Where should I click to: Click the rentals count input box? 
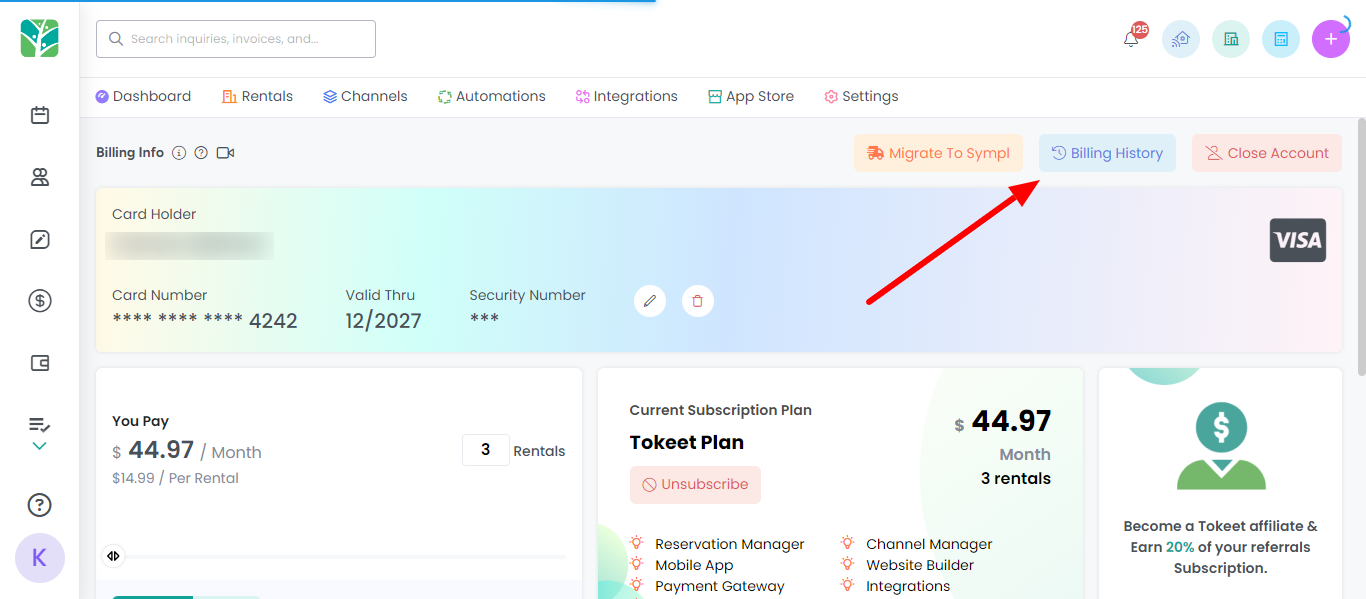point(486,450)
